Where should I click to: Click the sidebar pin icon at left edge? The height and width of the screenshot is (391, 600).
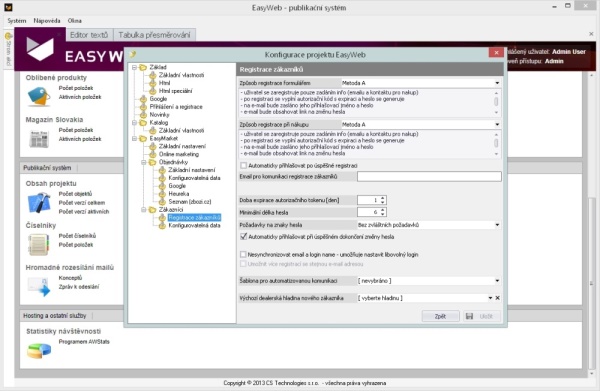(x=8, y=36)
